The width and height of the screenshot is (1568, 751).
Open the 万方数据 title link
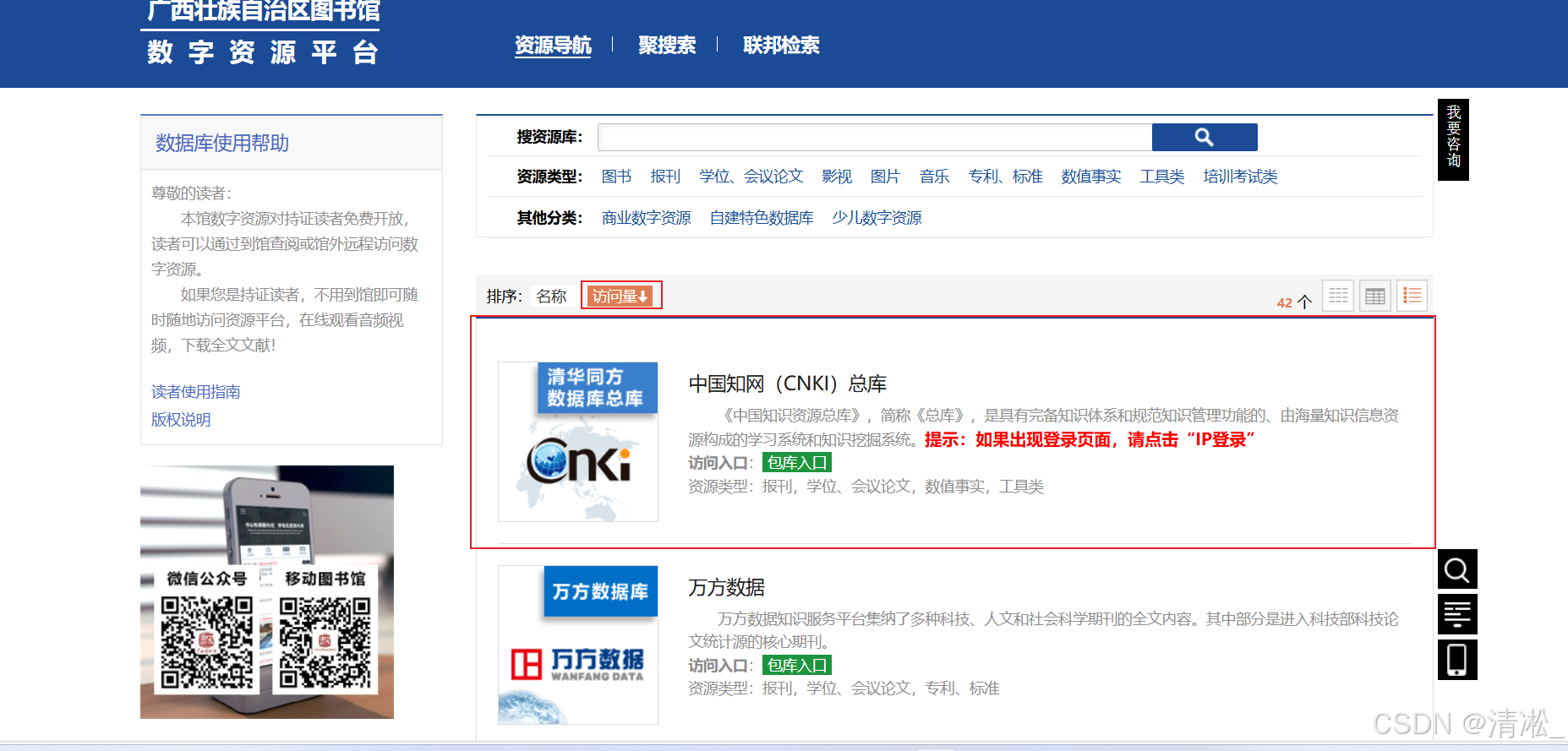click(726, 587)
